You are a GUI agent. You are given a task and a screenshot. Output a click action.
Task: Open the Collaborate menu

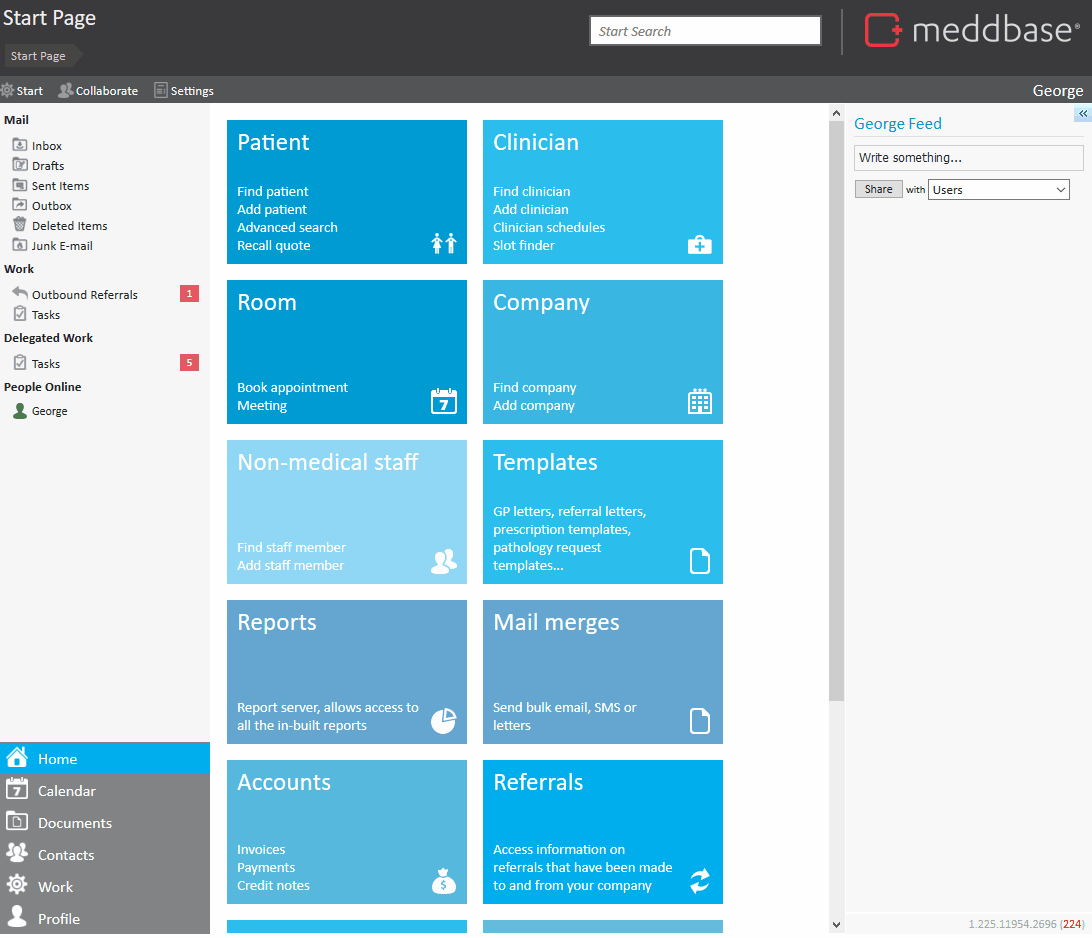pyautogui.click(x=98, y=91)
